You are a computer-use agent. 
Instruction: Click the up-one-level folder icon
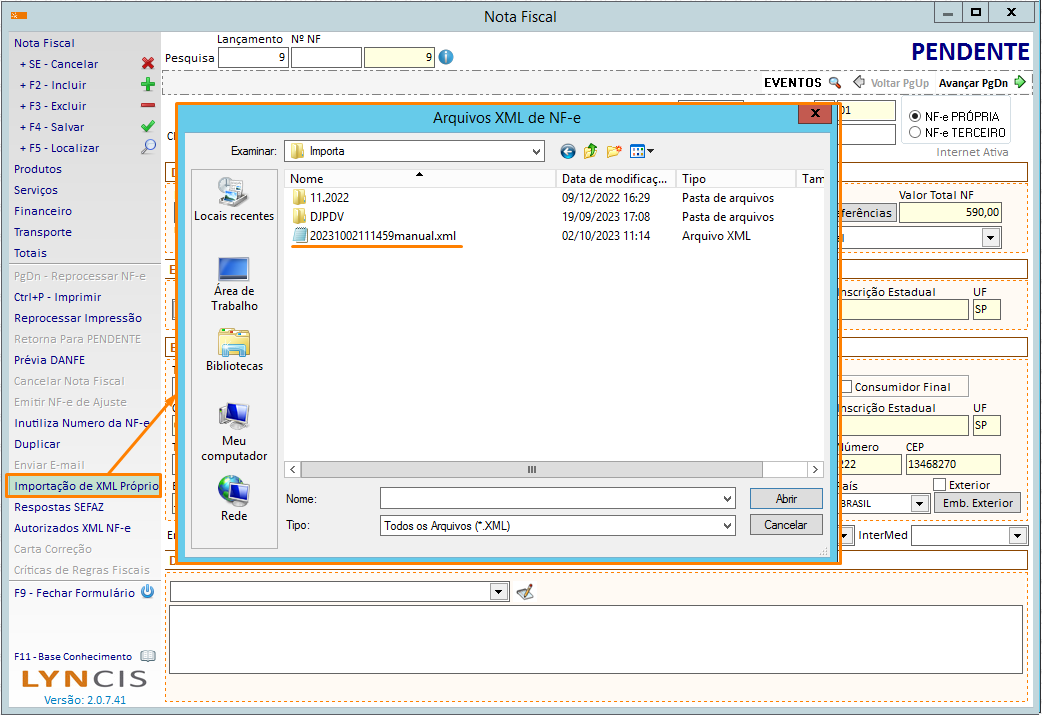(x=591, y=152)
